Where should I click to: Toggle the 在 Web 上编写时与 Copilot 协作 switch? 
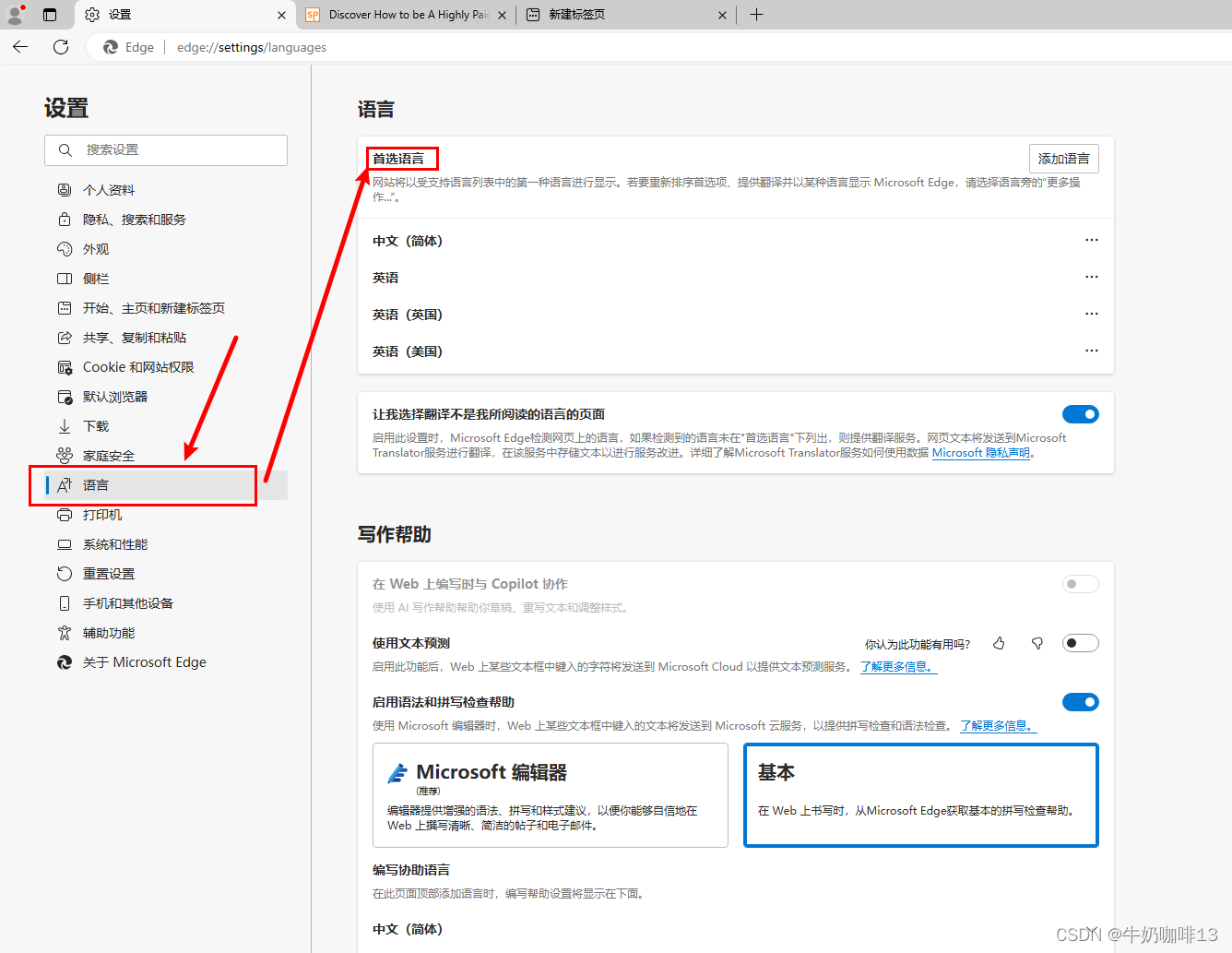1081,584
